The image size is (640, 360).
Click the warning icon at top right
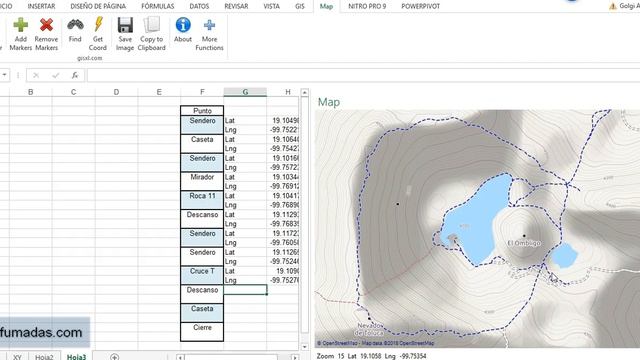click(x=613, y=6)
